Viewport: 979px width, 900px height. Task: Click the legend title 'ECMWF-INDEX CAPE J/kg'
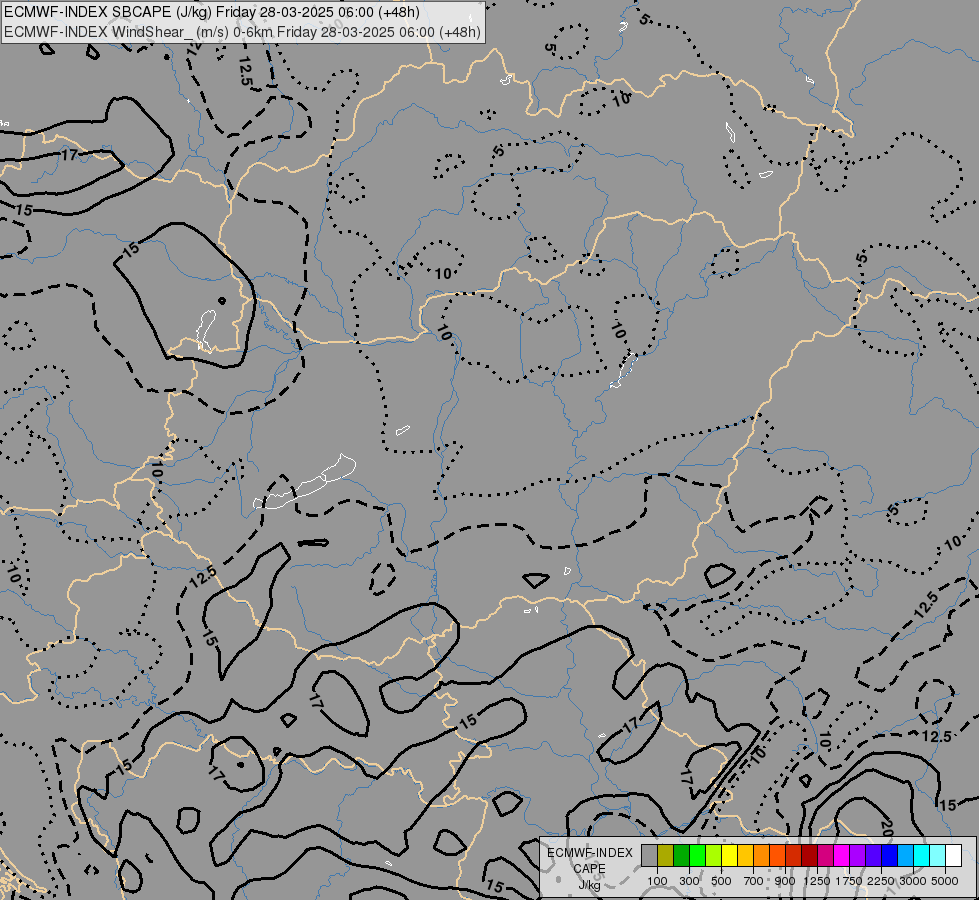589,869
